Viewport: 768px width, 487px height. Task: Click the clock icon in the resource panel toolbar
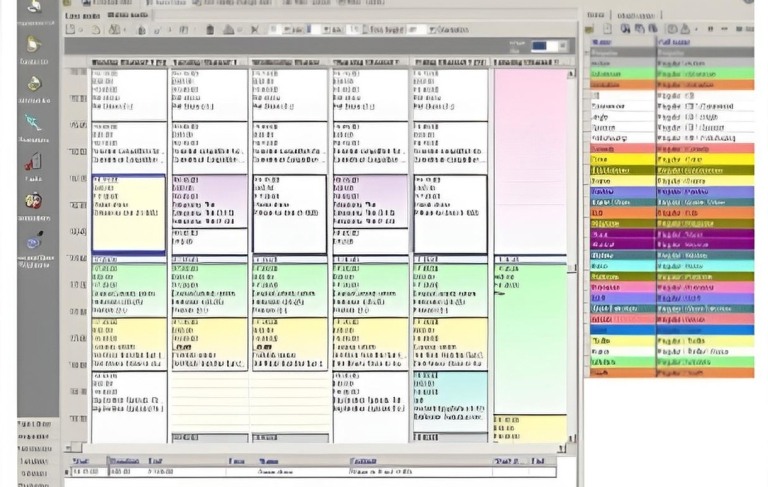tap(673, 29)
